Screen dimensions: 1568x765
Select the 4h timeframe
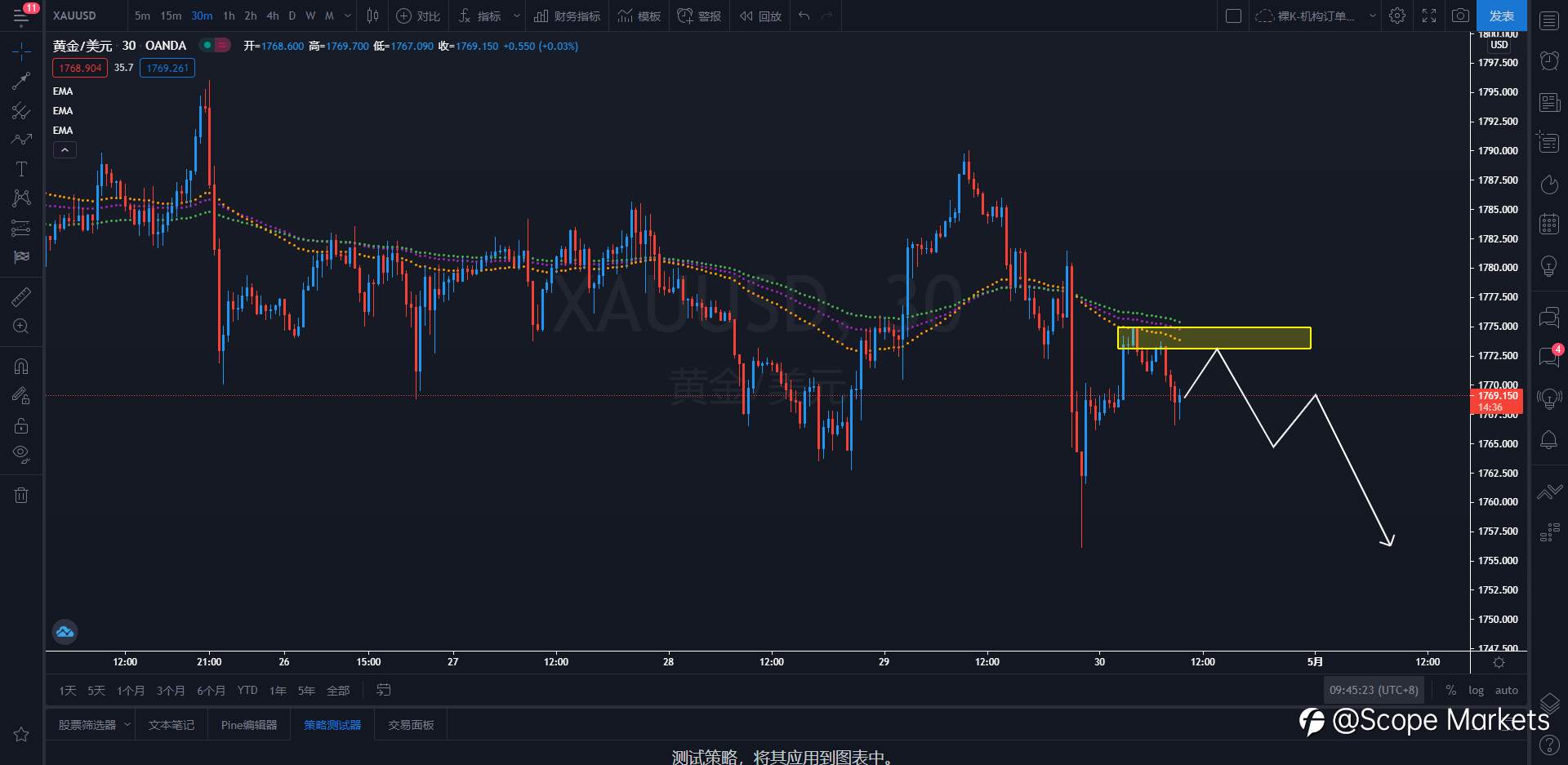coord(273,16)
